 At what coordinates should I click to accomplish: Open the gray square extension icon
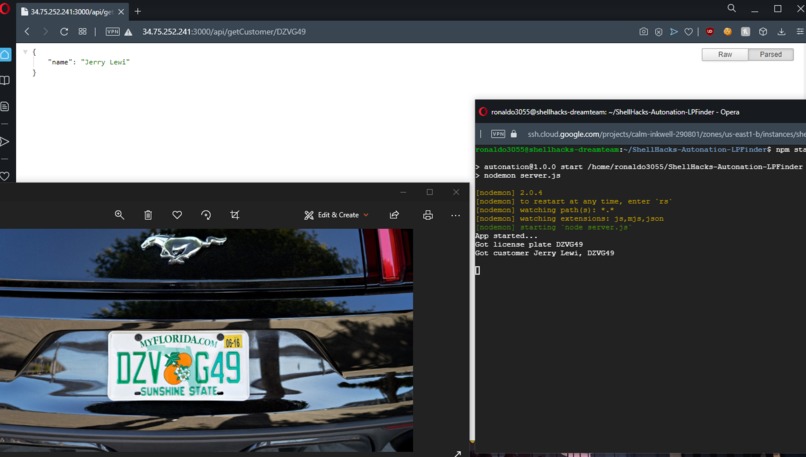(745, 31)
